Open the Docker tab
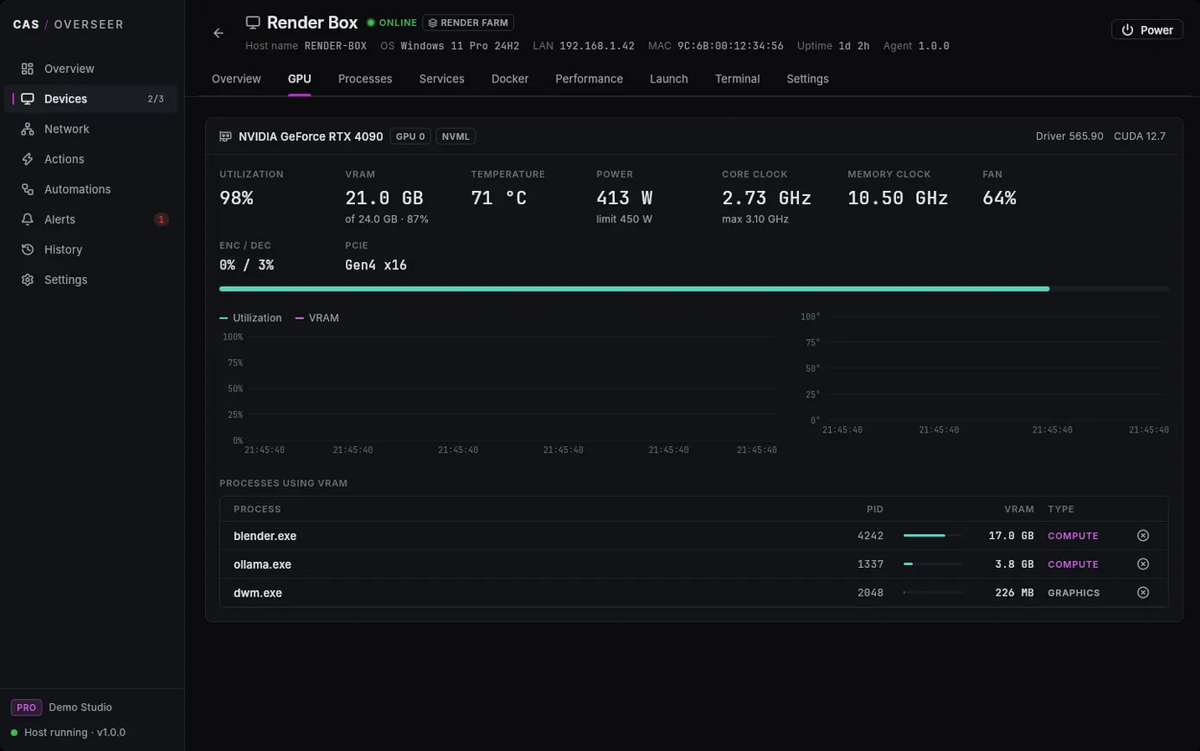1200x751 pixels. (x=510, y=79)
